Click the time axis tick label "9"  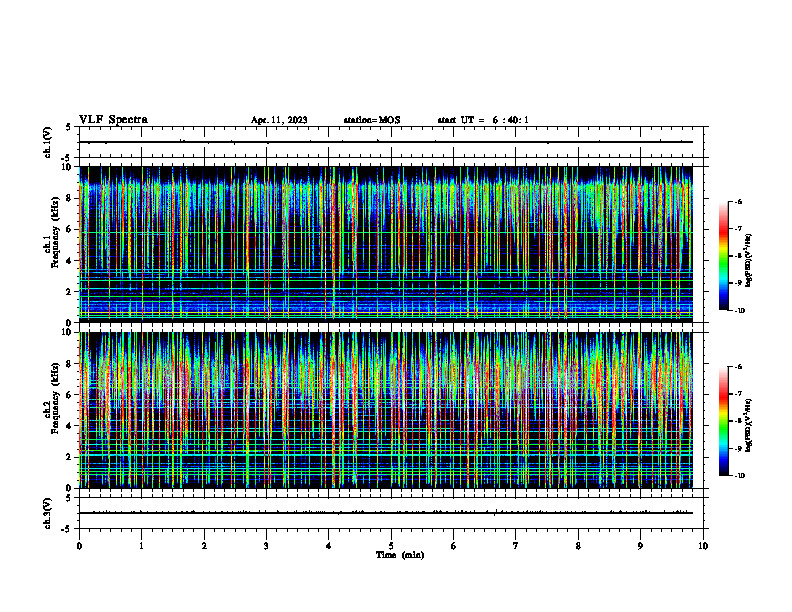pos(640,546)
